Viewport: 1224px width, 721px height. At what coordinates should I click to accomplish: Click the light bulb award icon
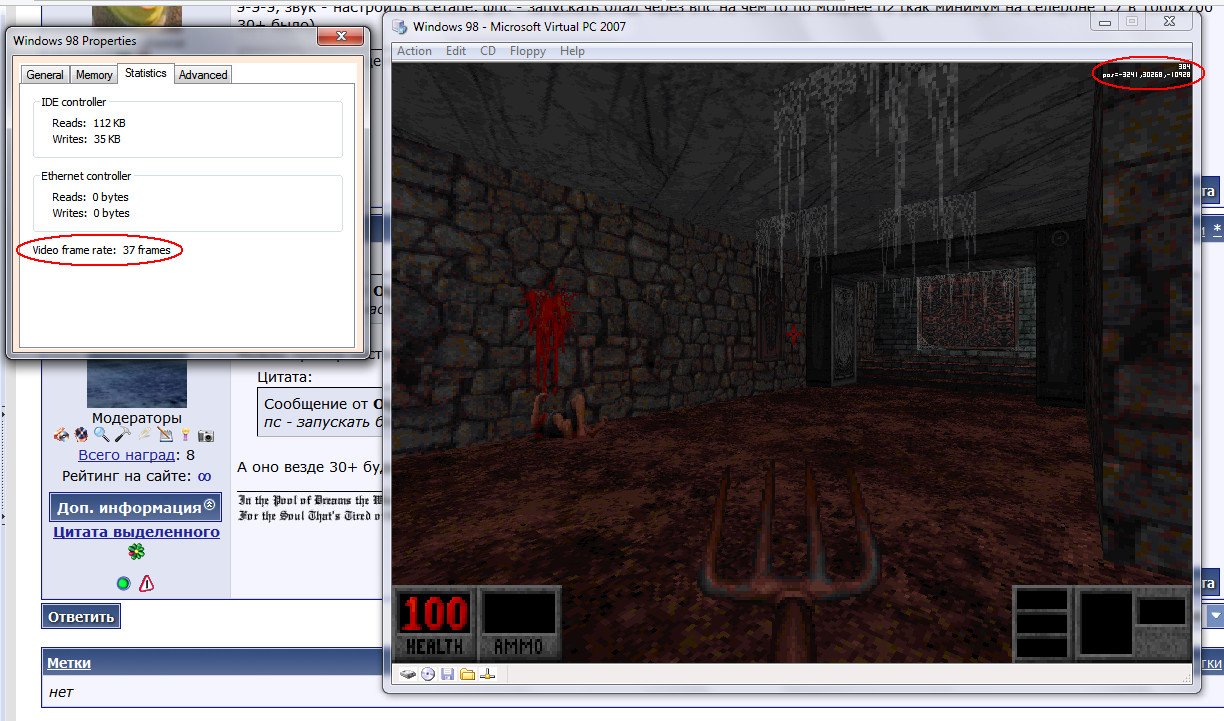click(x=185, y=435)
